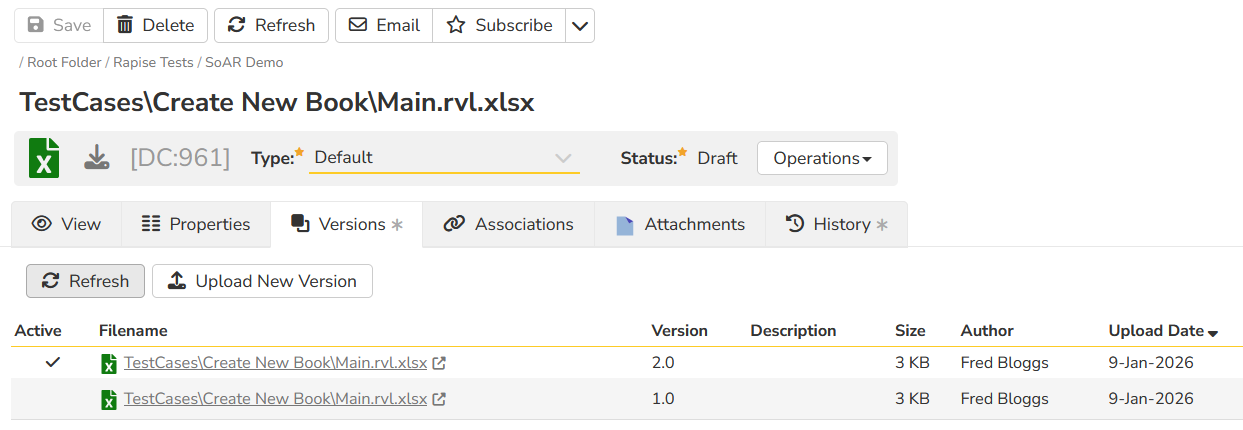This screenshot has height=430, width=1243.
Task: Navigate to Rapise Tests breadcrumb folder
Action: (153, 62)
